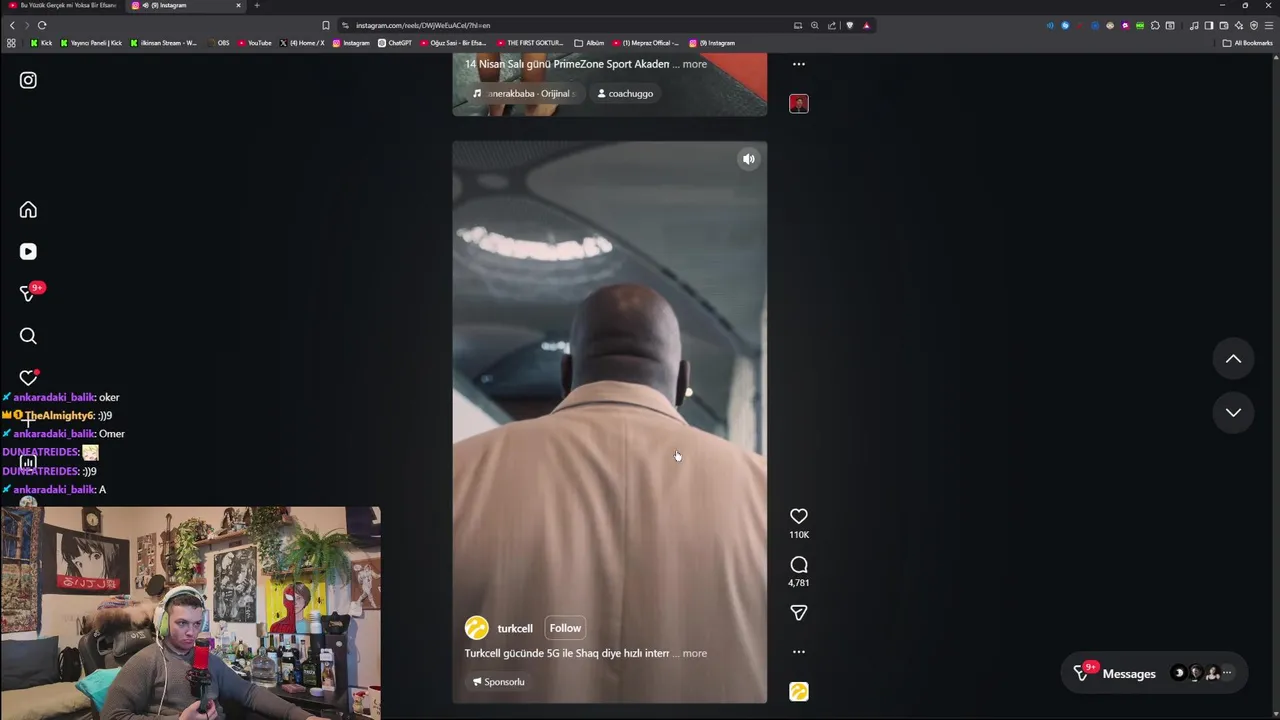Open the Albüm bookmarks folder
This screenshot has height=720, width=1280.
(x=589, y=43)
